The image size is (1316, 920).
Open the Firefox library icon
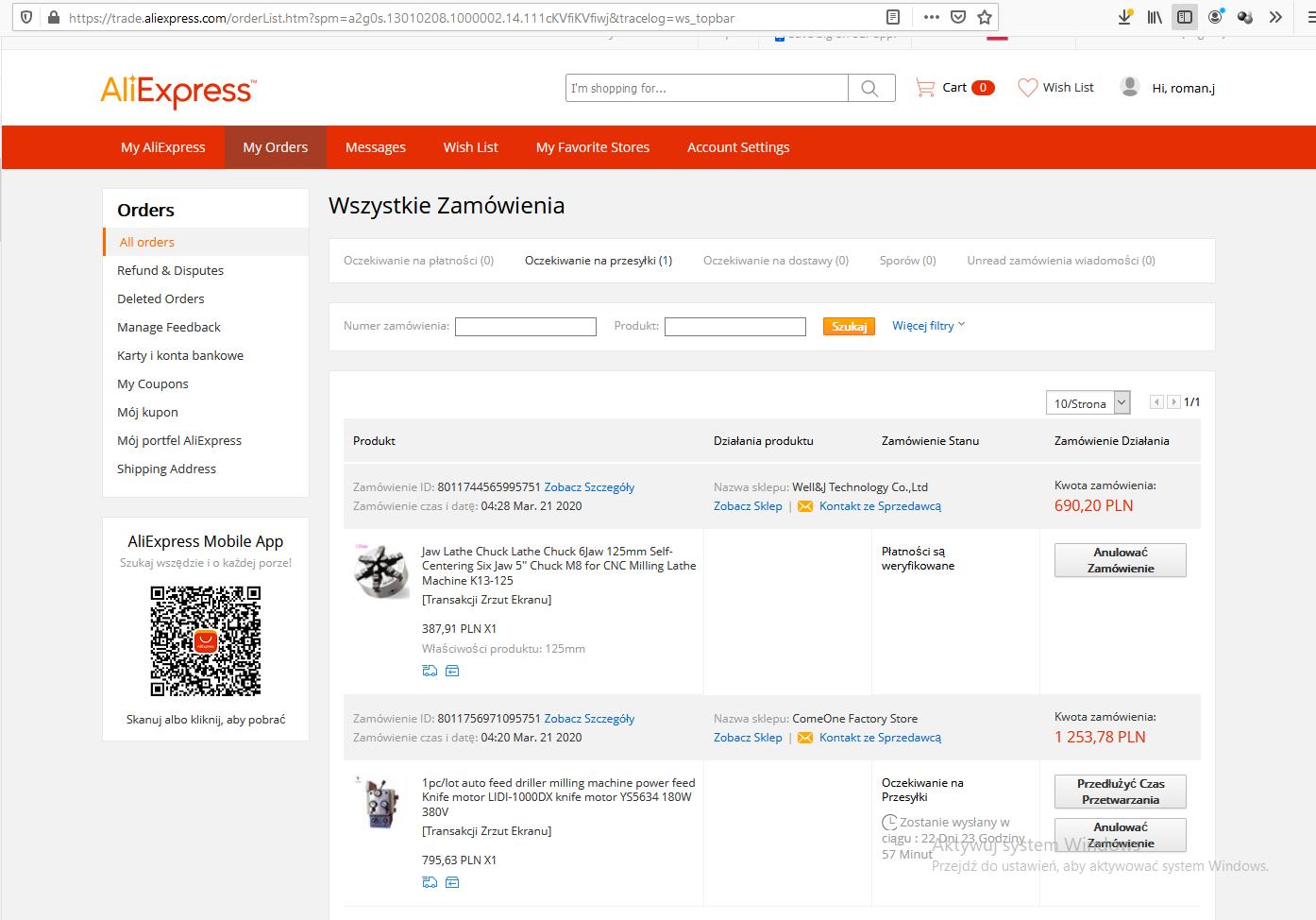[x=1155, y=17]
